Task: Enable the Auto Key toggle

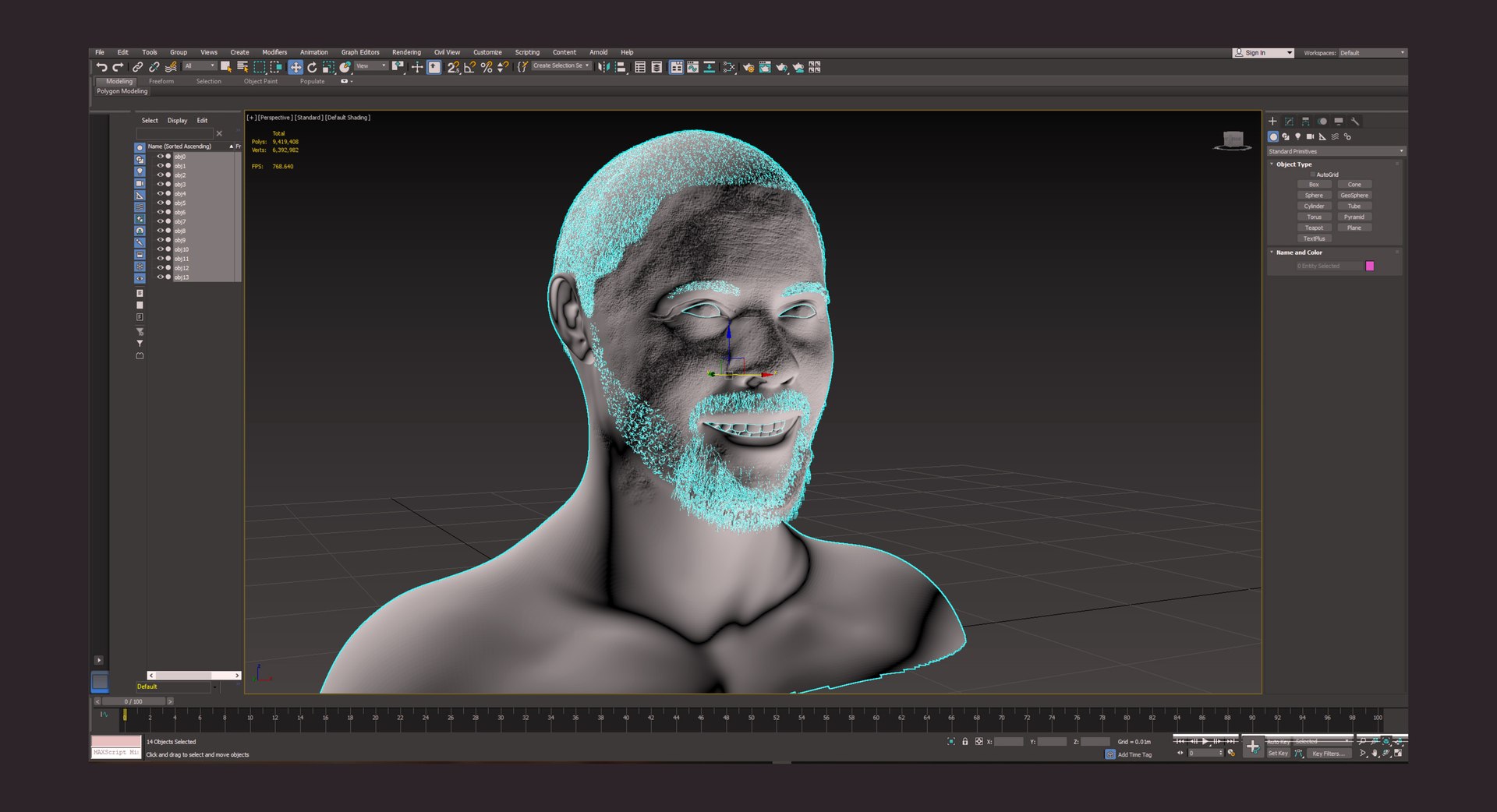Action: click(1278, 742)
